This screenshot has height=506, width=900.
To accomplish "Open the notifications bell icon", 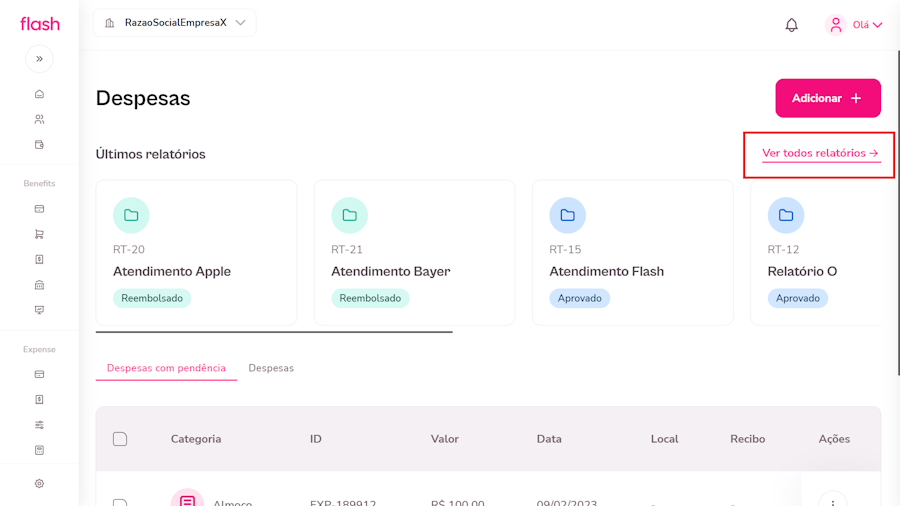I will point(791,25).
